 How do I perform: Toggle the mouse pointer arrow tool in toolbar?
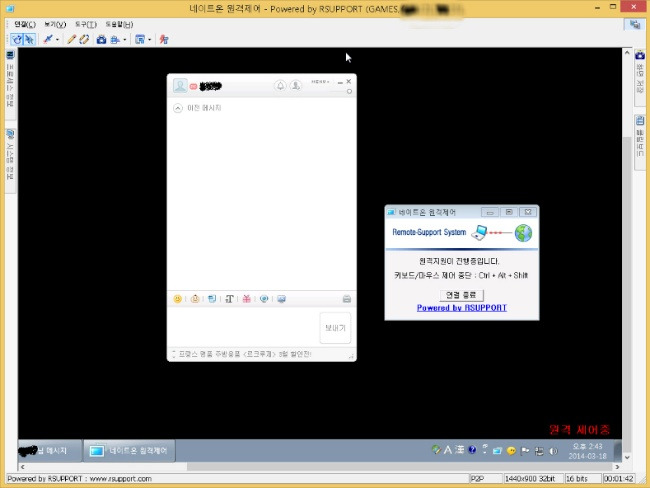29,39
